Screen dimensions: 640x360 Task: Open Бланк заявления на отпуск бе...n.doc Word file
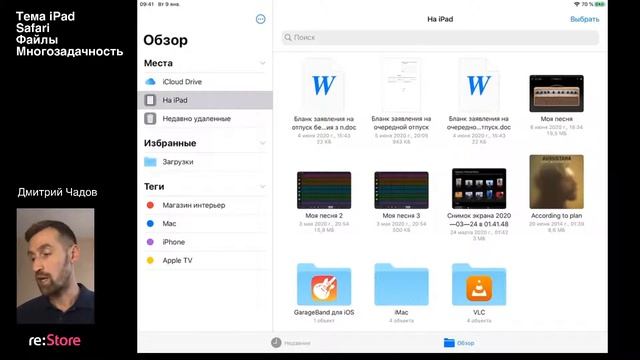324,85
